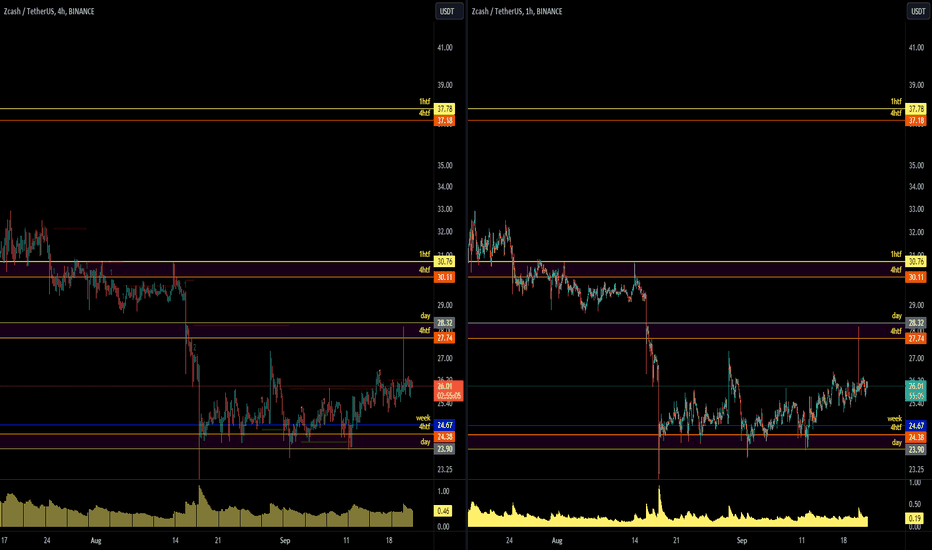Select the 37.78 yellow price label on 1h chart
The height and width of the screenshot is (550, 932).
click(x=916, y=109)
